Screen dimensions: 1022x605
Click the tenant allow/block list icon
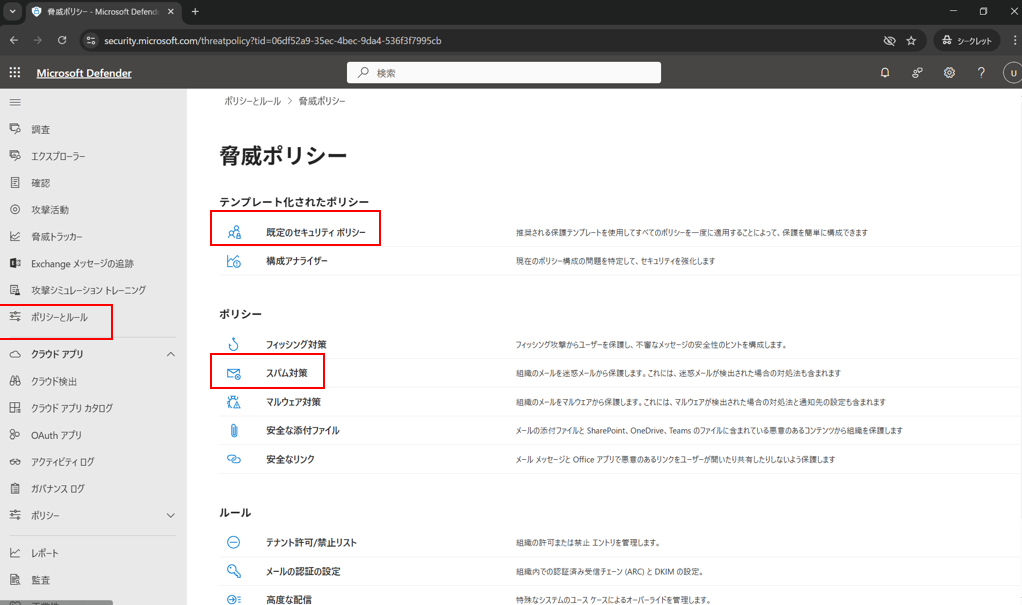tap(233, 542)
